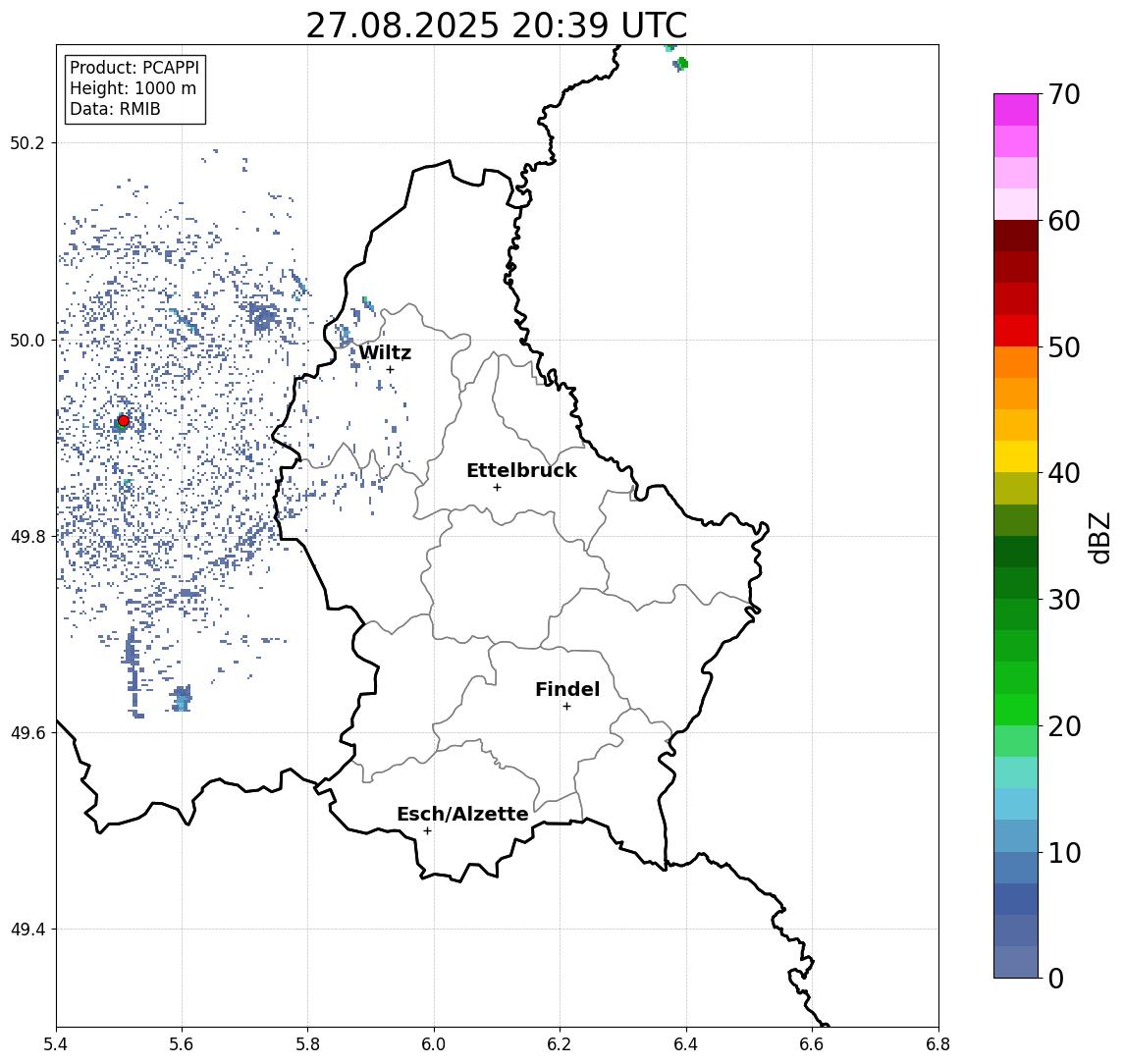Viewport: 1124px width, 1064px height.
Task: Click the dark red color band below 60 dBZ
Action: (1016, 236)
